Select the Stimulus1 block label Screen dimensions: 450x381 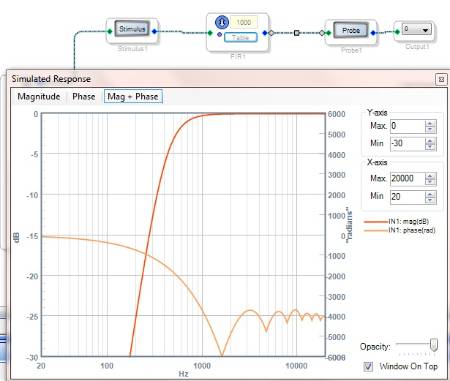pos(132,49)
